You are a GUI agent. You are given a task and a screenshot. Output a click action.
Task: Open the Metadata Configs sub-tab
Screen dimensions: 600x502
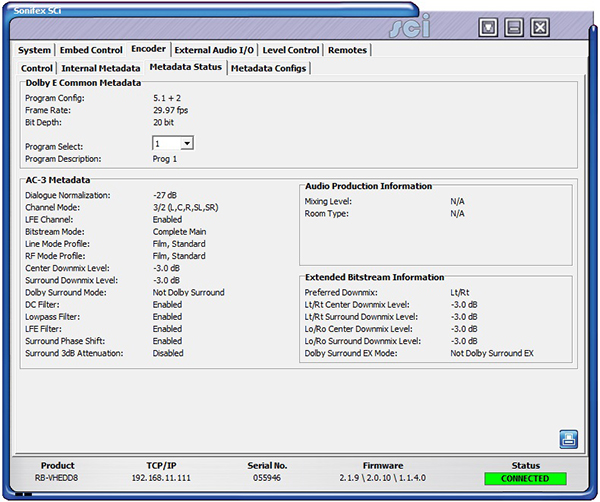269,68
